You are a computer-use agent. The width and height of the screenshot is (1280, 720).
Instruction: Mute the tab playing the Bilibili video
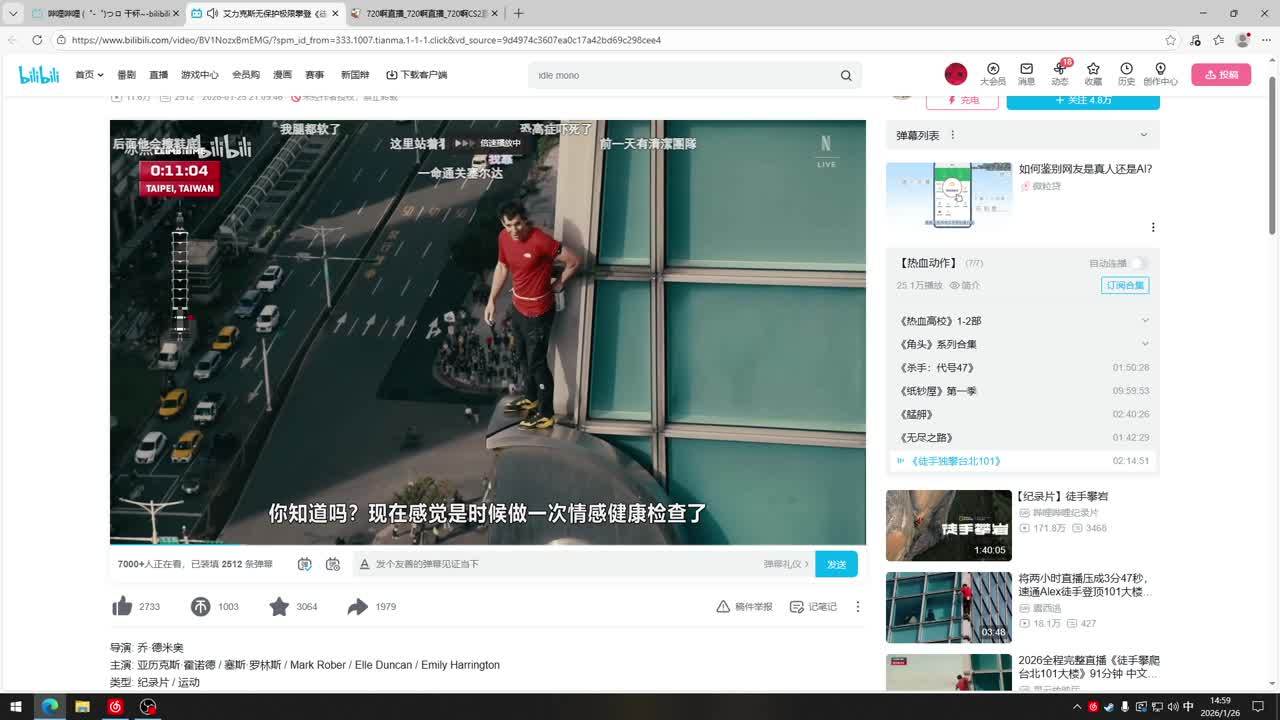[212, 14]
